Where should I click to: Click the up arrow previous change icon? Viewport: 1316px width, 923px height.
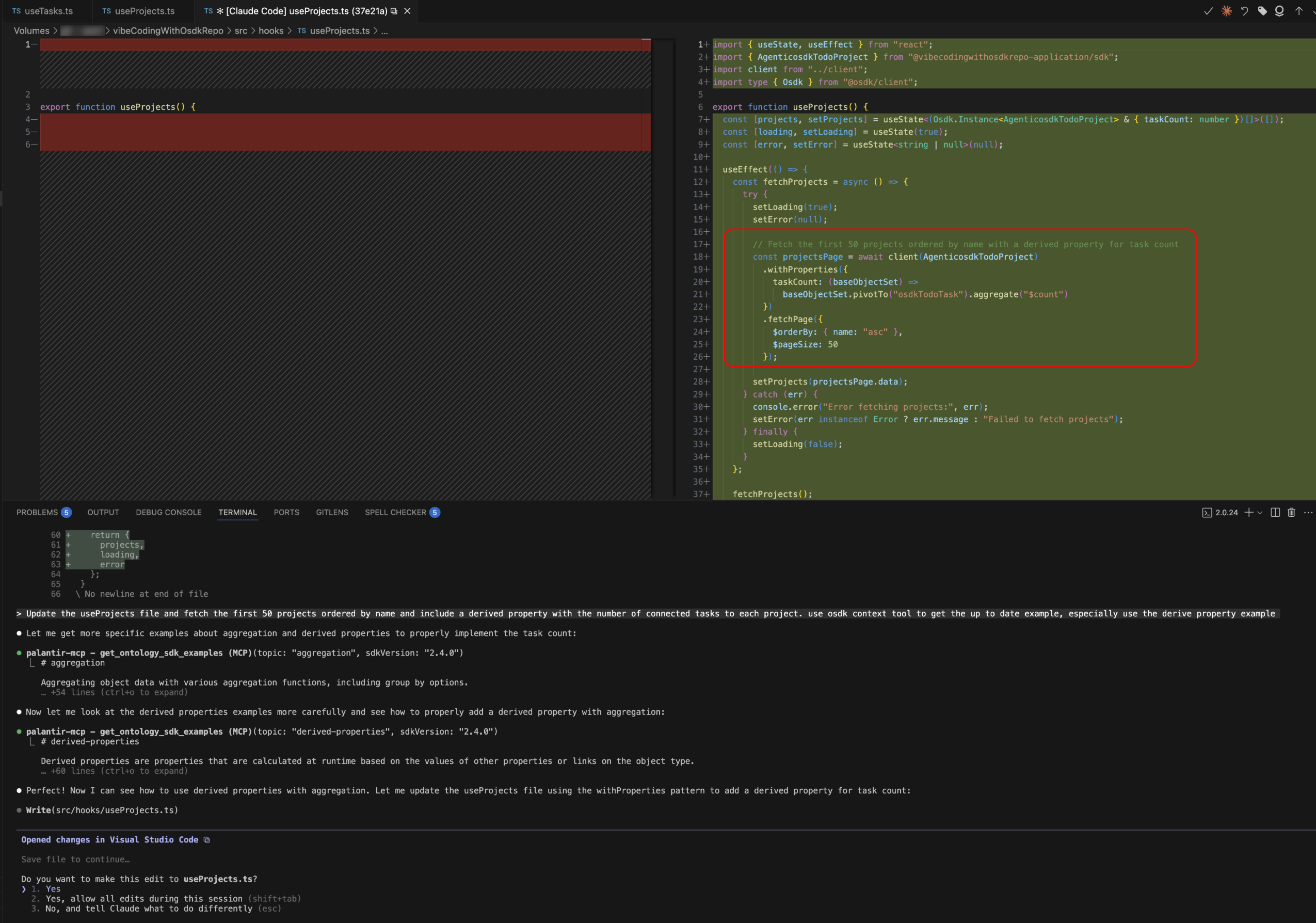pyautogui.click(x=1298, y=11)
